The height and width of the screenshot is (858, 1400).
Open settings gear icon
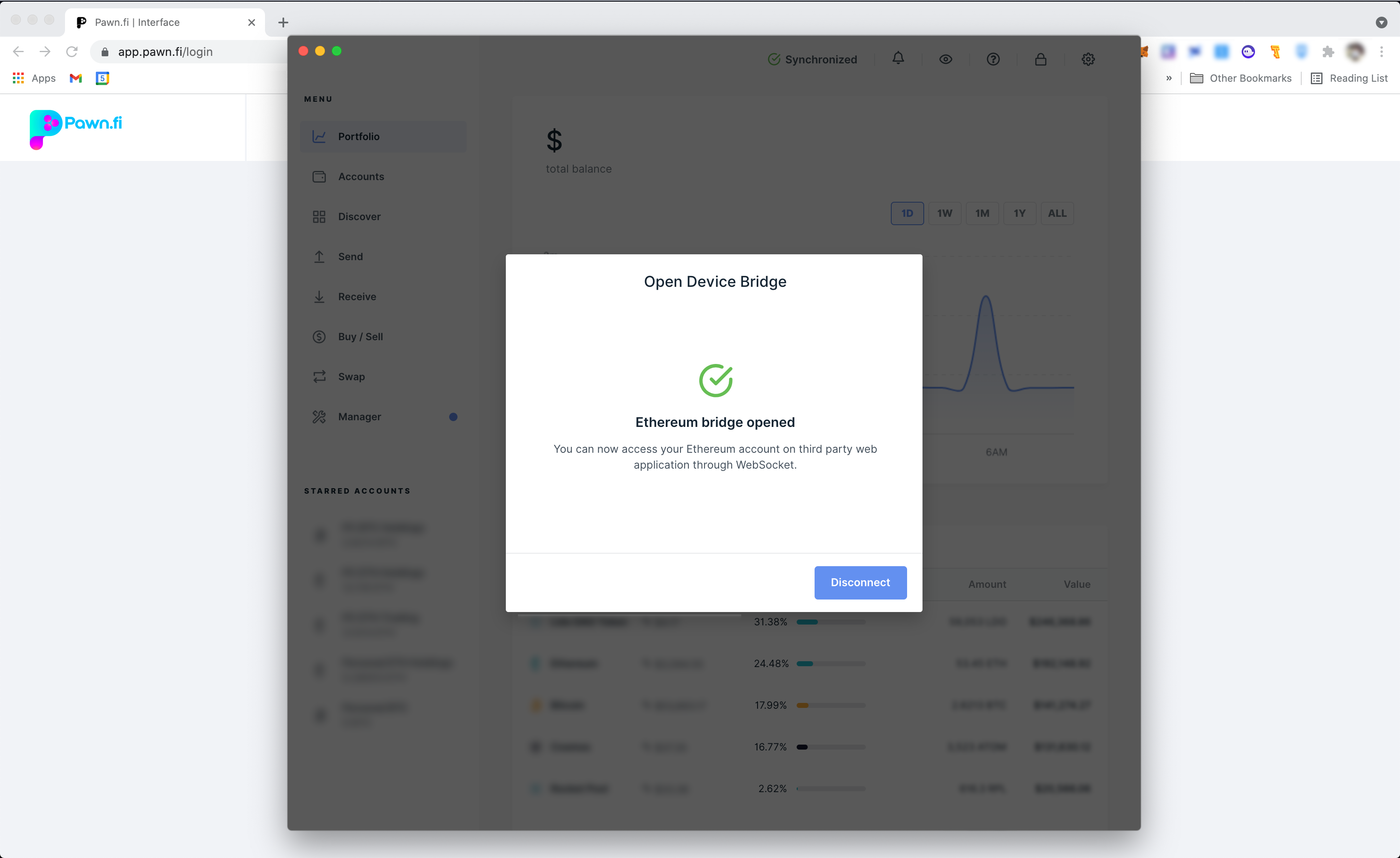[x=1087, y=59]
